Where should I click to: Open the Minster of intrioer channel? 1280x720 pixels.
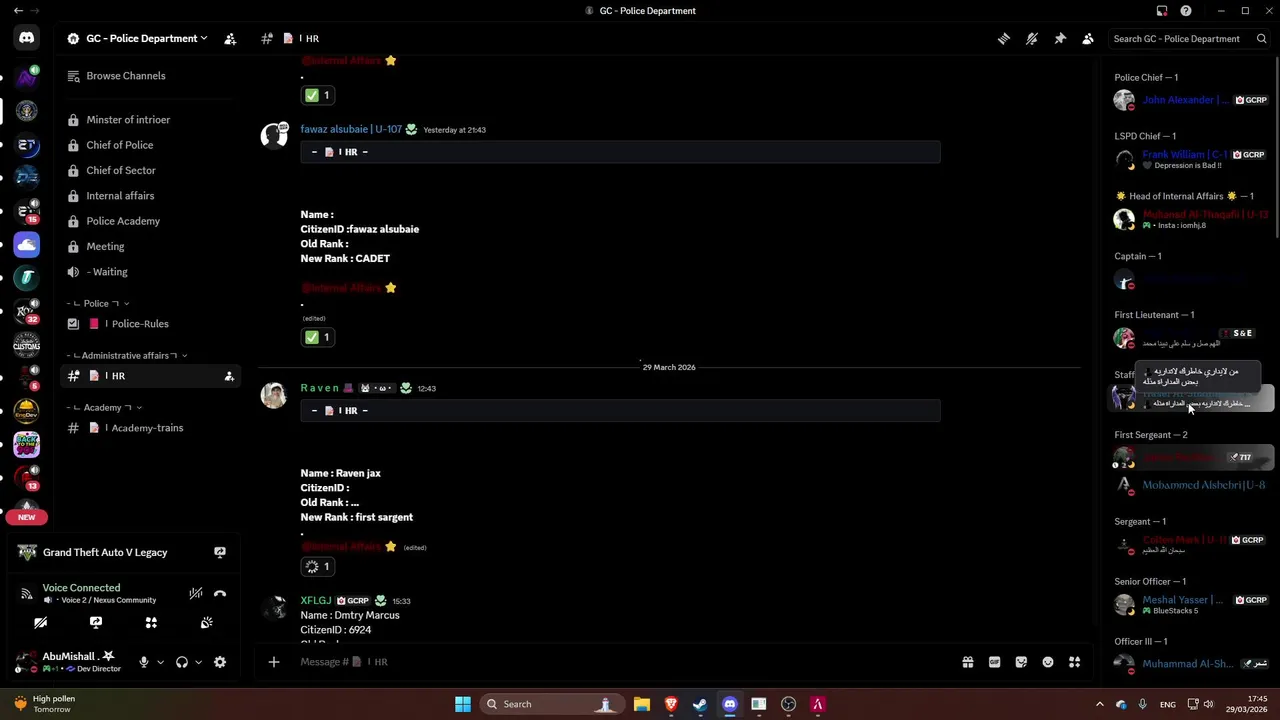[128, 120]
